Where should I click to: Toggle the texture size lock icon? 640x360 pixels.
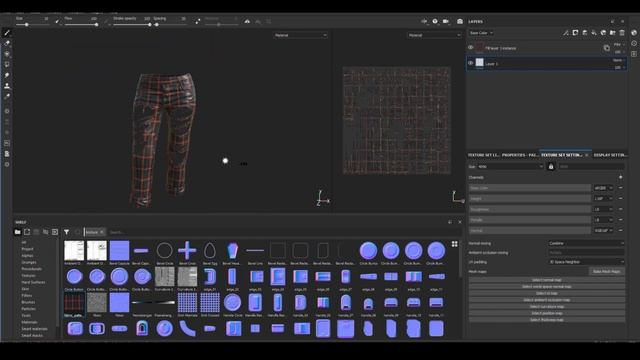tap(551, 167)
